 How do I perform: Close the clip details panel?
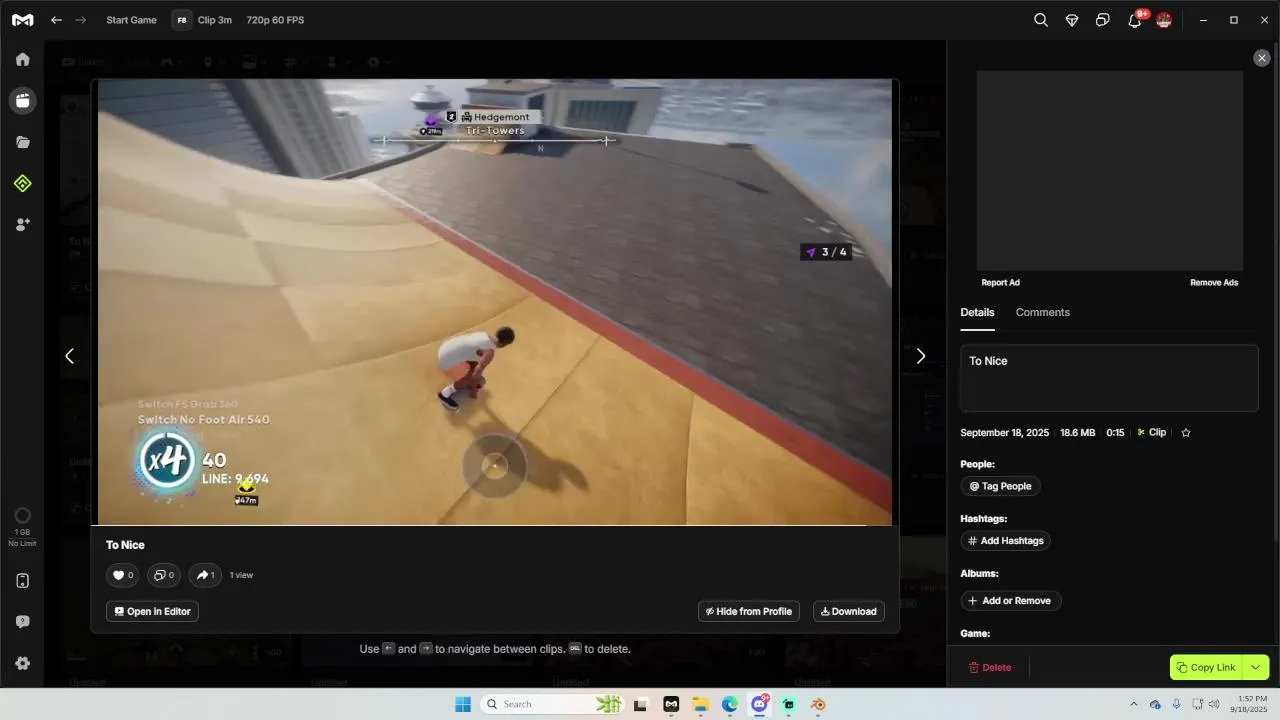[x=1262, y=58]
